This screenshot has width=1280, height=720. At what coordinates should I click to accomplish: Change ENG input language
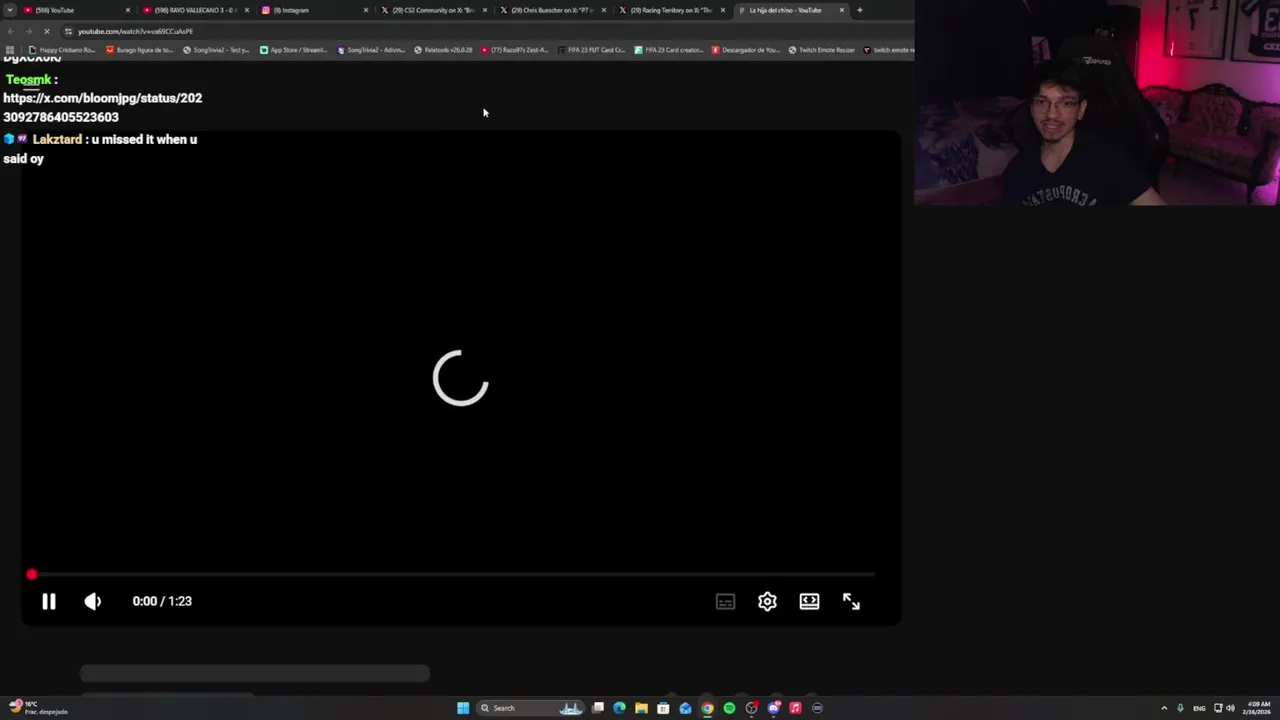tap(1199, 708)
